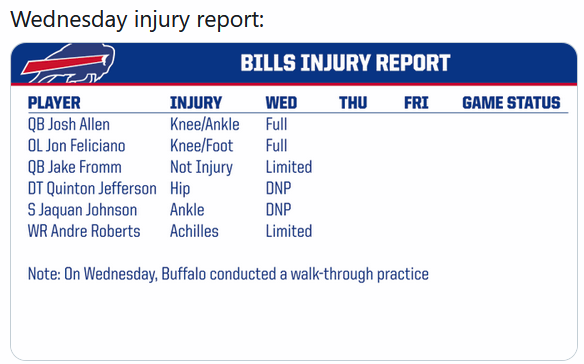Click the GAME STATUS column header

point(511,103)
